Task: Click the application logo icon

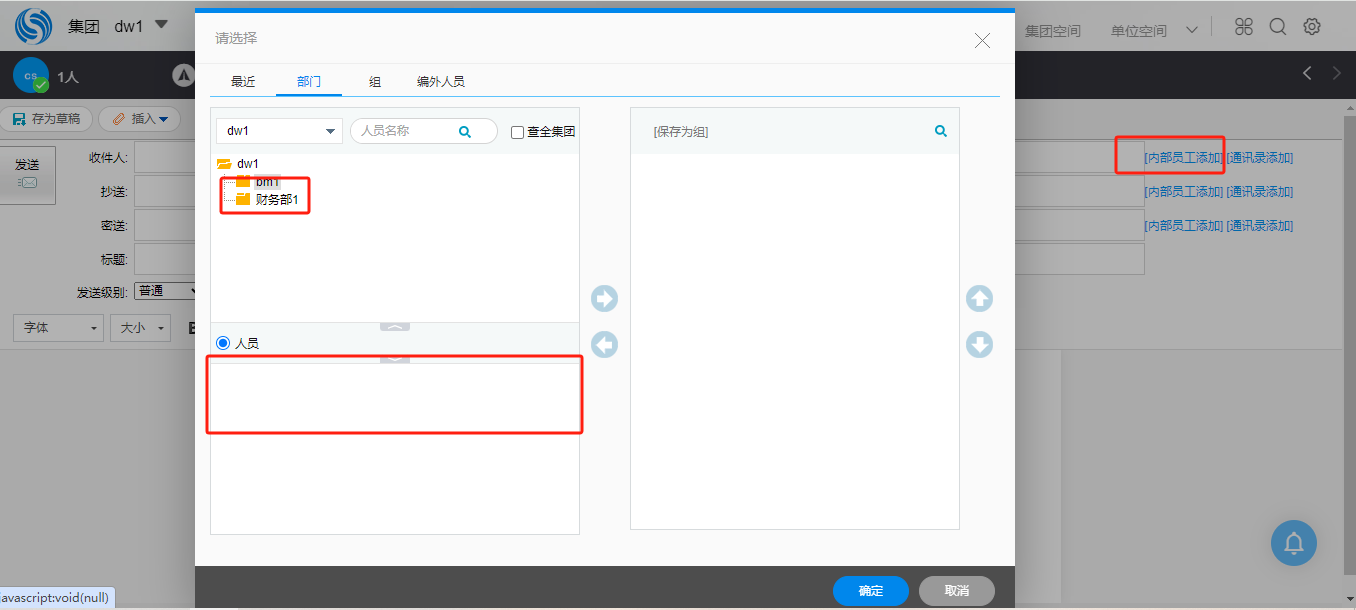Action: point(33,26)
